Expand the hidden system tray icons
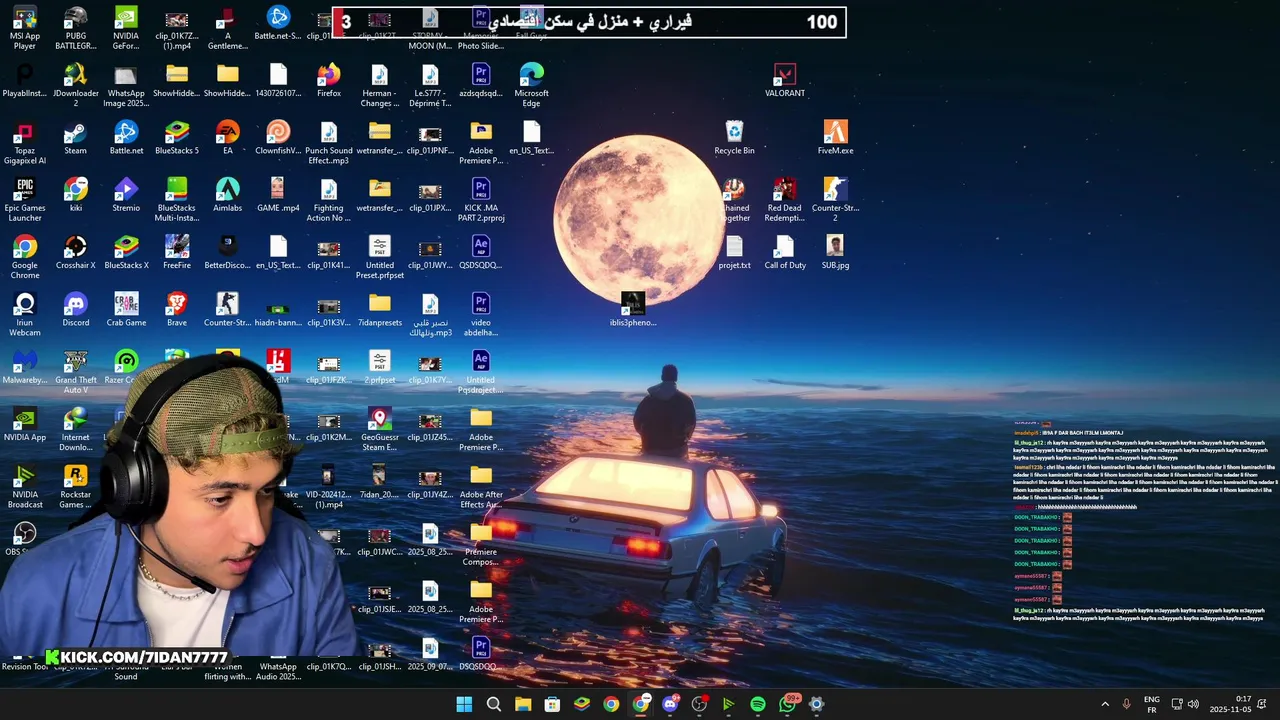This screenshot has height=720, width=1280. (x=1105, y=704)
